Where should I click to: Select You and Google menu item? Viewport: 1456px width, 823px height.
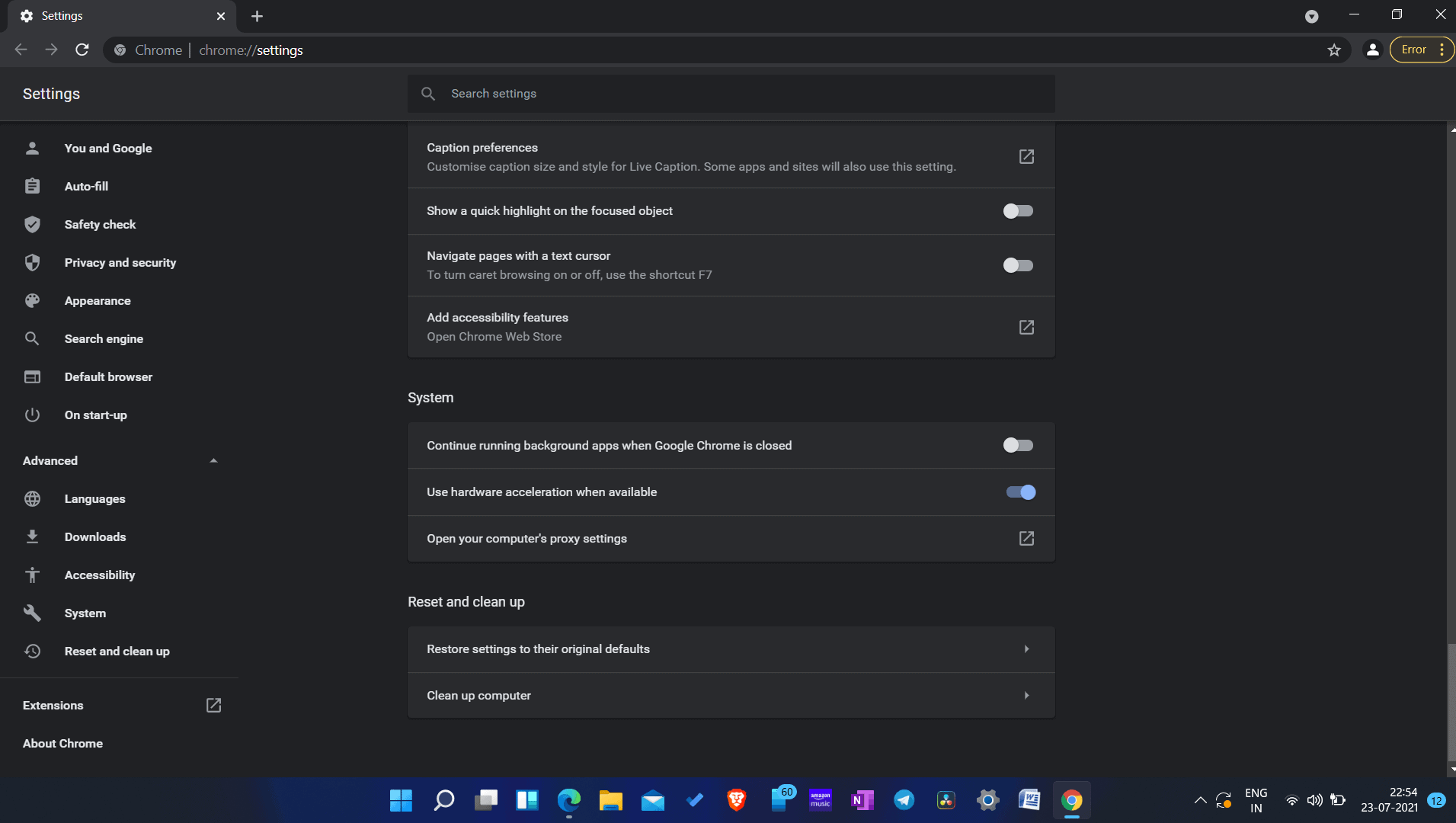pos(108,148)
